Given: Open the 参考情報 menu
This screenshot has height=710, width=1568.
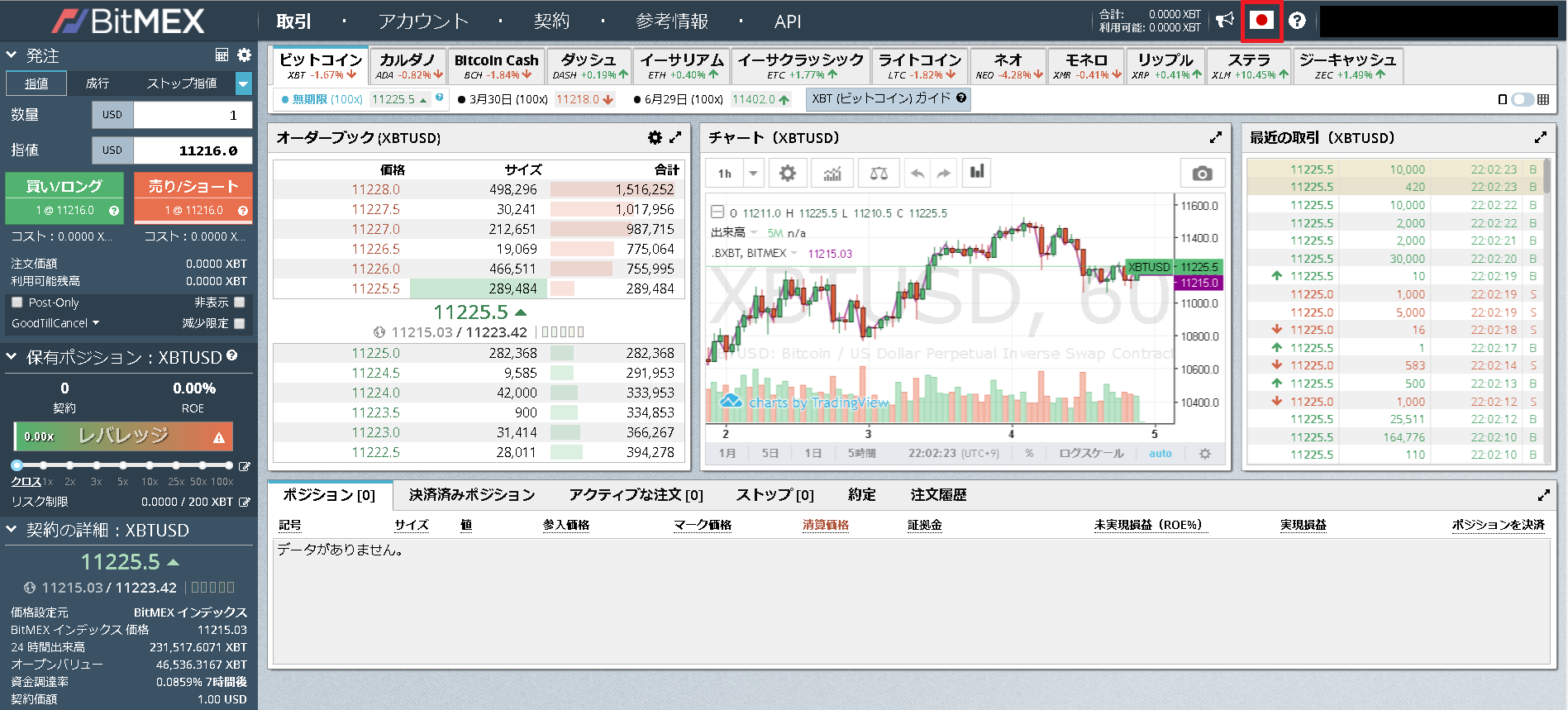Looking at the screenshot, I should pyautogui.click(x=672, y=21).
